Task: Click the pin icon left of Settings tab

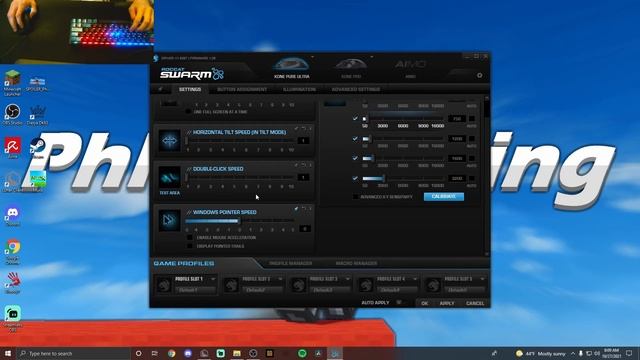Action: tap(160, 89)
